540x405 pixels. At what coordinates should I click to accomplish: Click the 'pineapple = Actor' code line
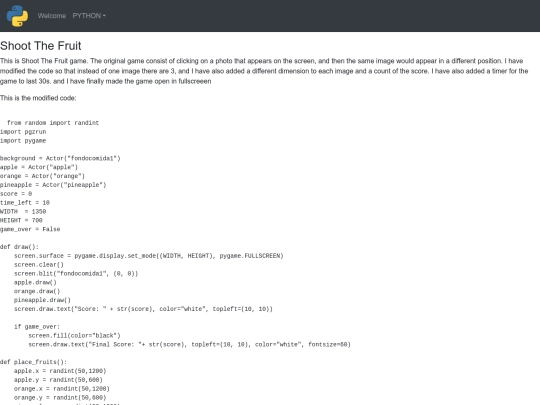(53, 185)
